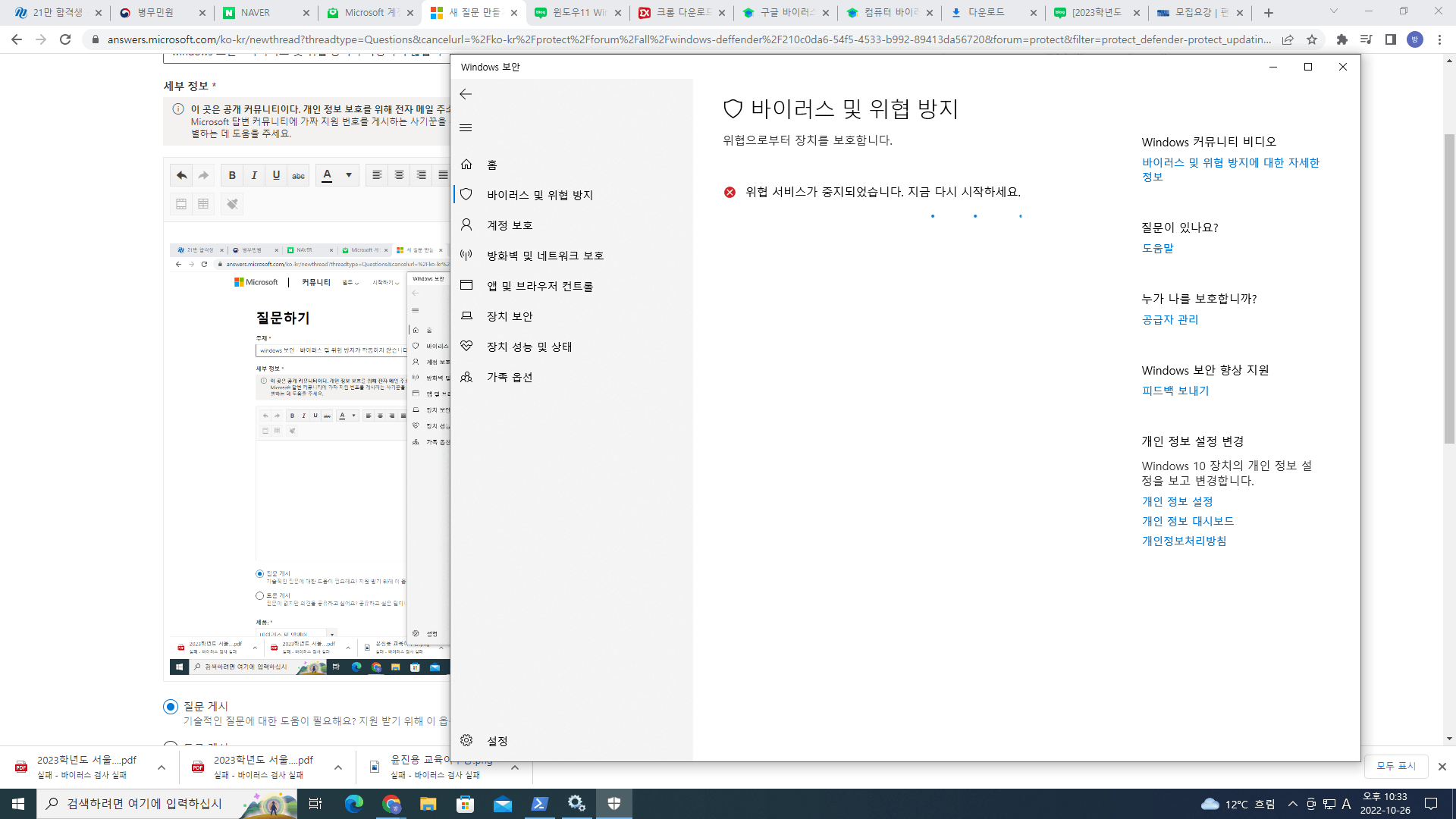This screenshot has width=1456, height=819.
Task: Open 방화벽 및 네트워크 보호 section
Action: click(x=544, y=256)
